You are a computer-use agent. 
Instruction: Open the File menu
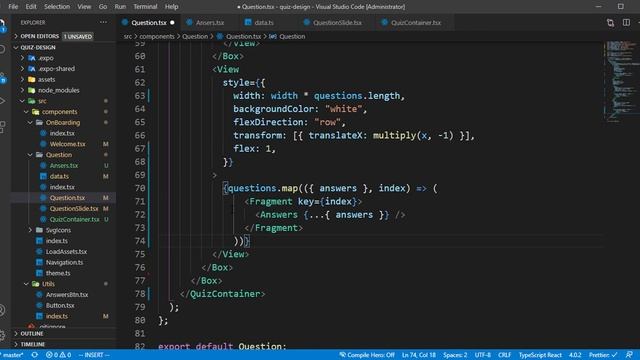(13, 7)
